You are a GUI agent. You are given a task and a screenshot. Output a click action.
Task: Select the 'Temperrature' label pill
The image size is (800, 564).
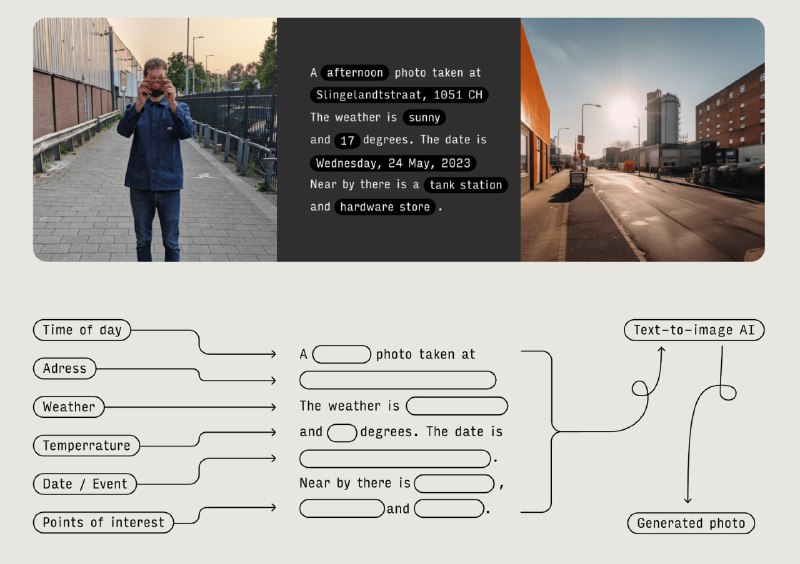pos(86,445)
